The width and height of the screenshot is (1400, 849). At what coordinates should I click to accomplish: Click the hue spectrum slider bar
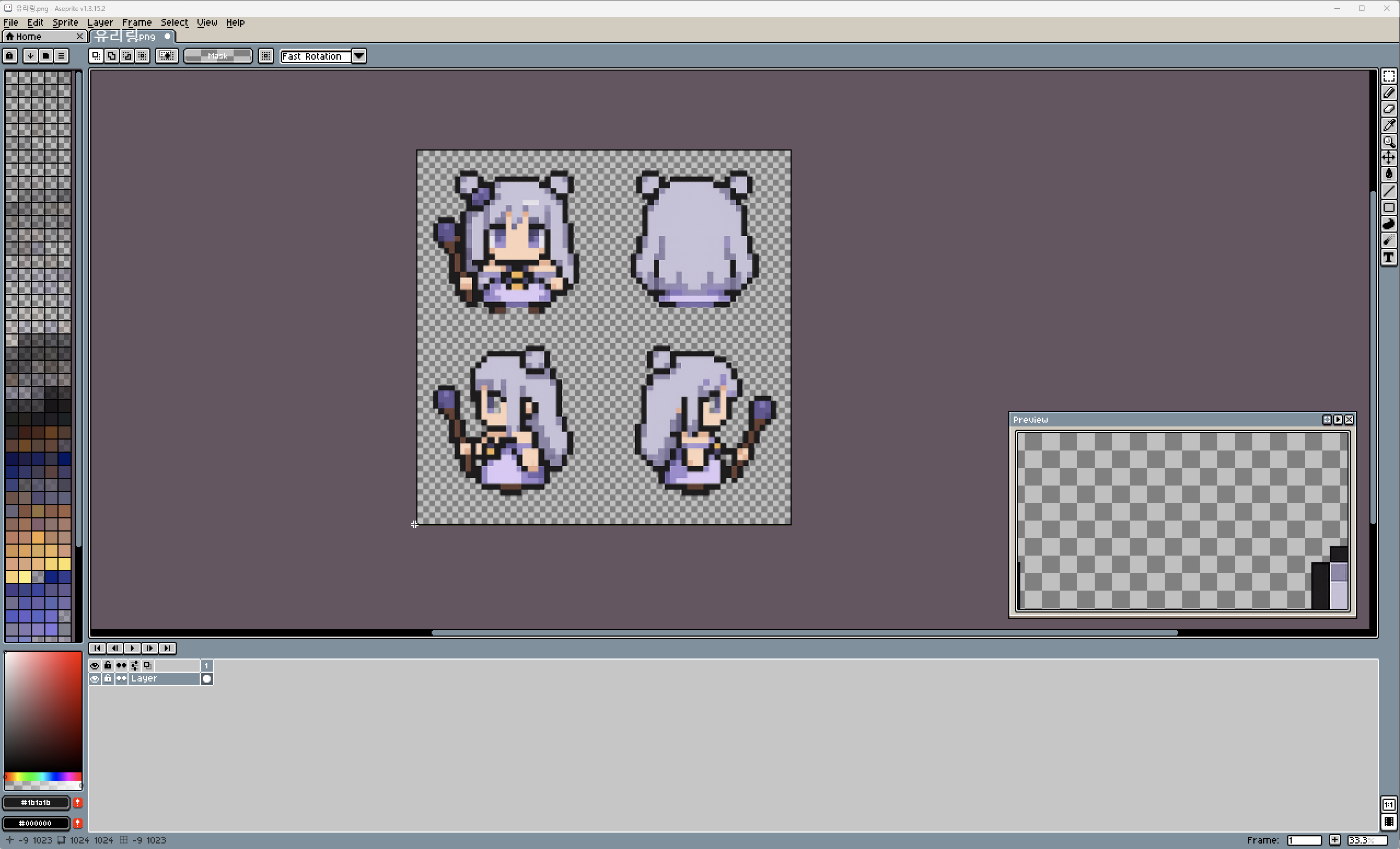[x=43, y=776]
